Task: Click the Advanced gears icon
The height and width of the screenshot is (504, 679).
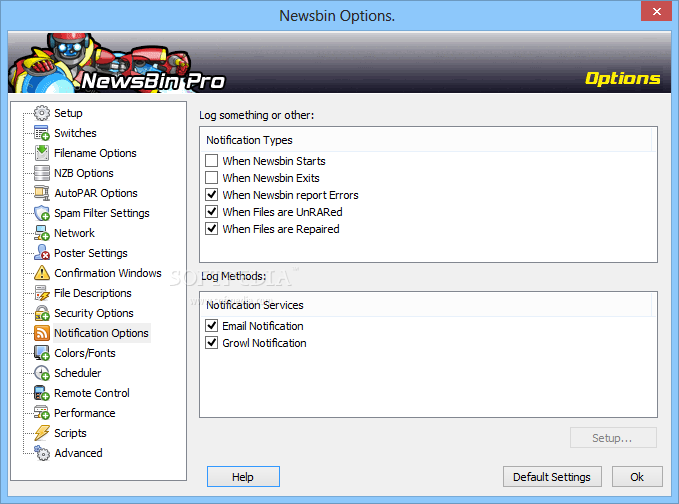Action: pyautogui.click(x=42, y=453)
